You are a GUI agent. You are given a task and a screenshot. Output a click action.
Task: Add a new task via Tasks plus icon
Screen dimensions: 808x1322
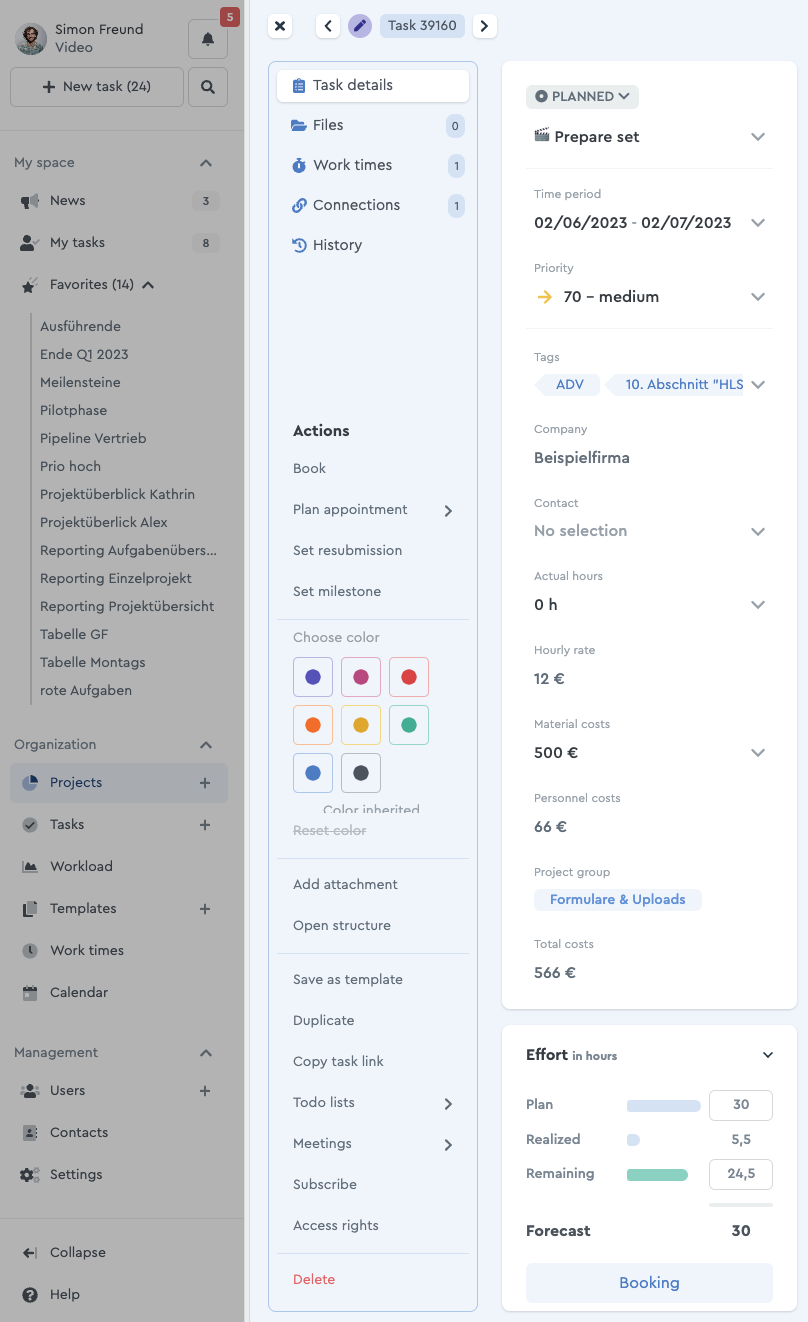(x=205, y=825)
